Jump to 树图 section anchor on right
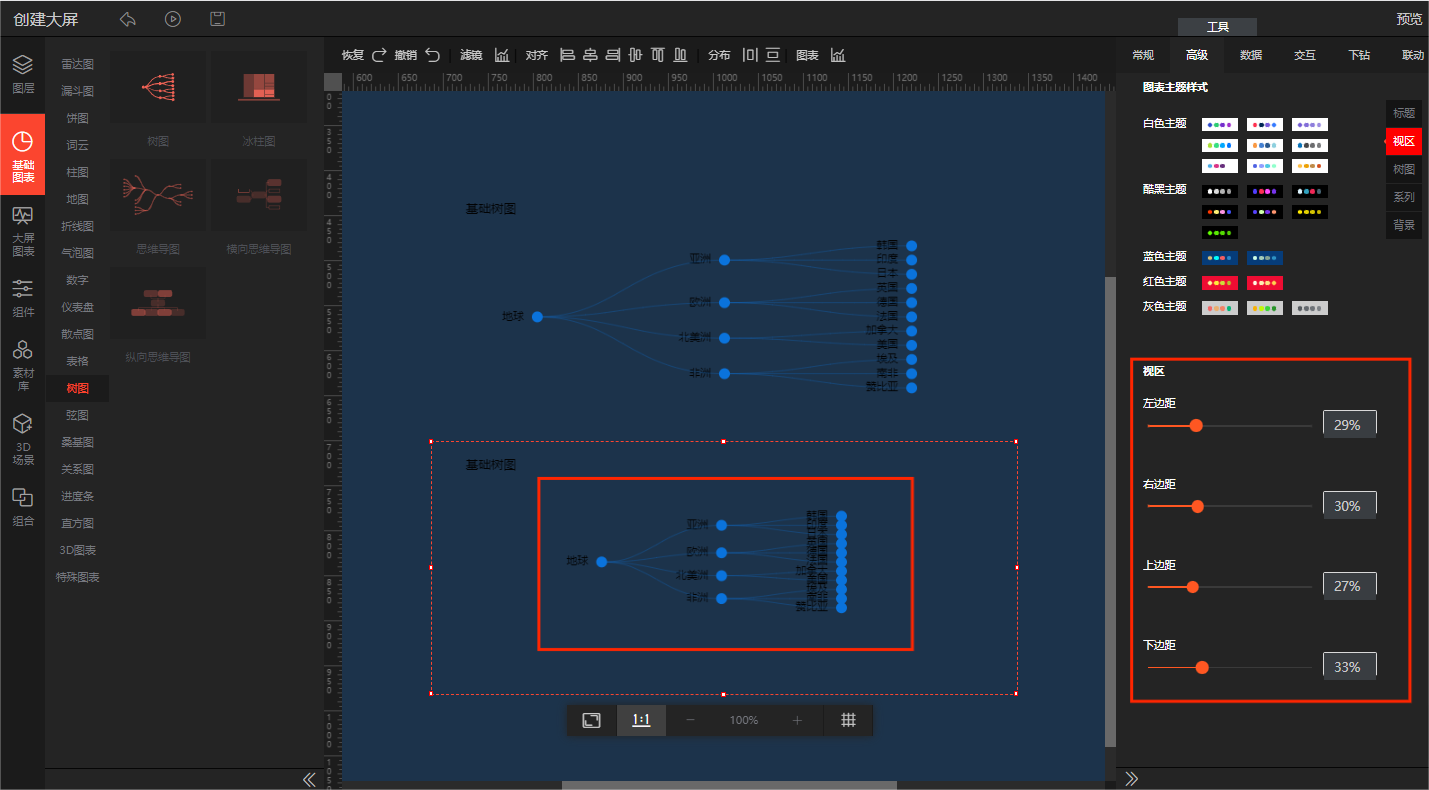The width and height of the screenshot is (1429, 790). coord(1404,169)
